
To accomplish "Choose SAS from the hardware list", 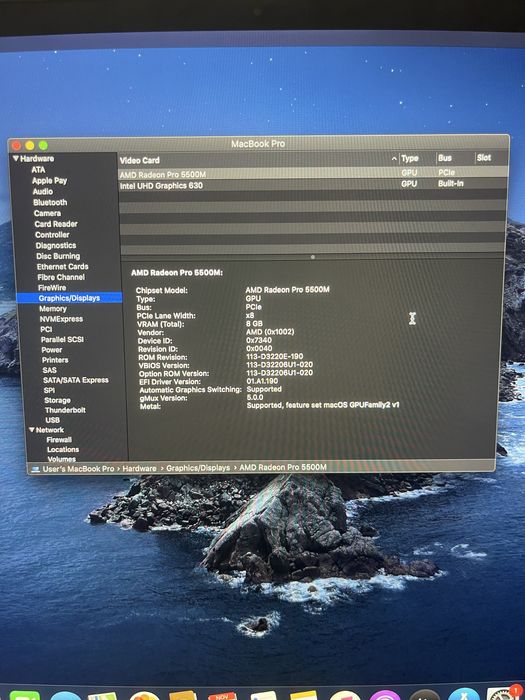I will coord(50,370).
